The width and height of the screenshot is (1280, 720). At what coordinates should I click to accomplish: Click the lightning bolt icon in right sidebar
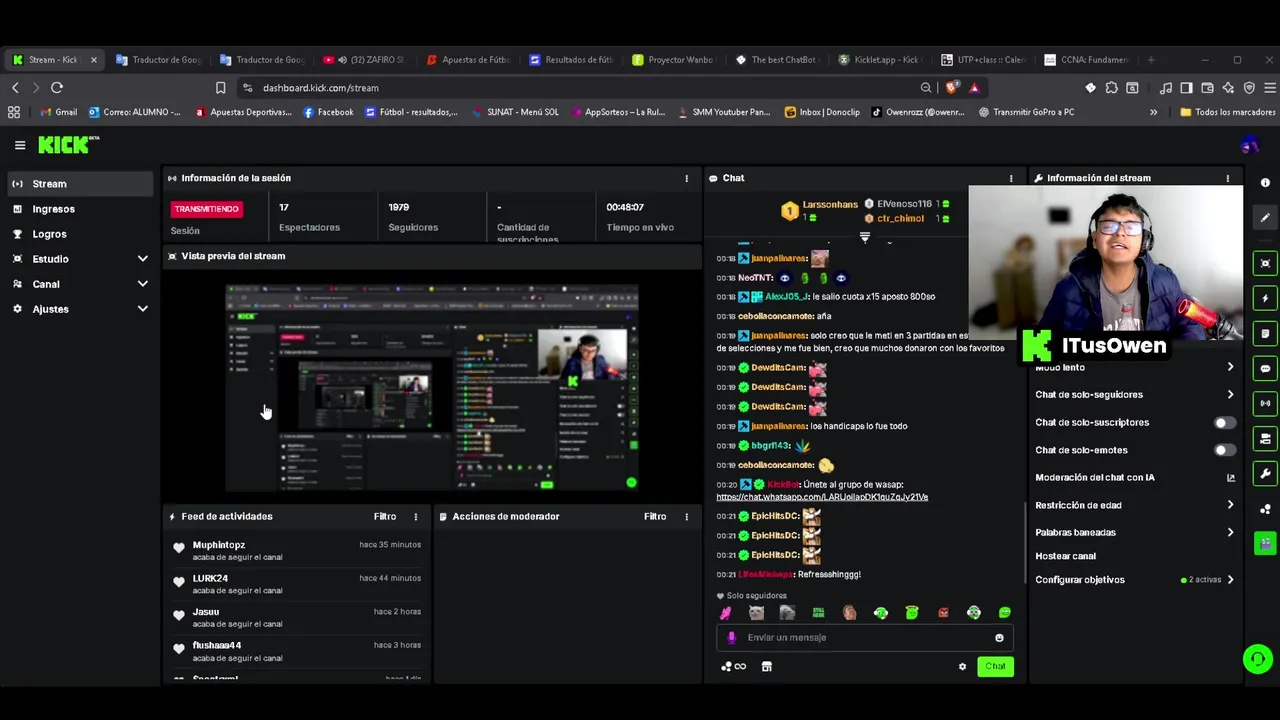pos(1265,298)
